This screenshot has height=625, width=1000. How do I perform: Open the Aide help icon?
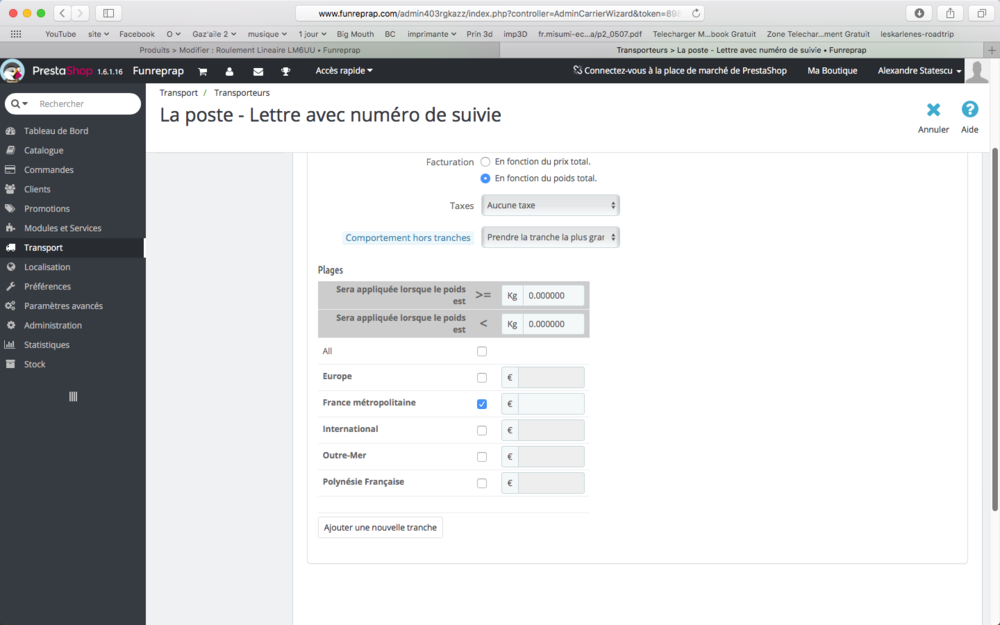point(969,110)
